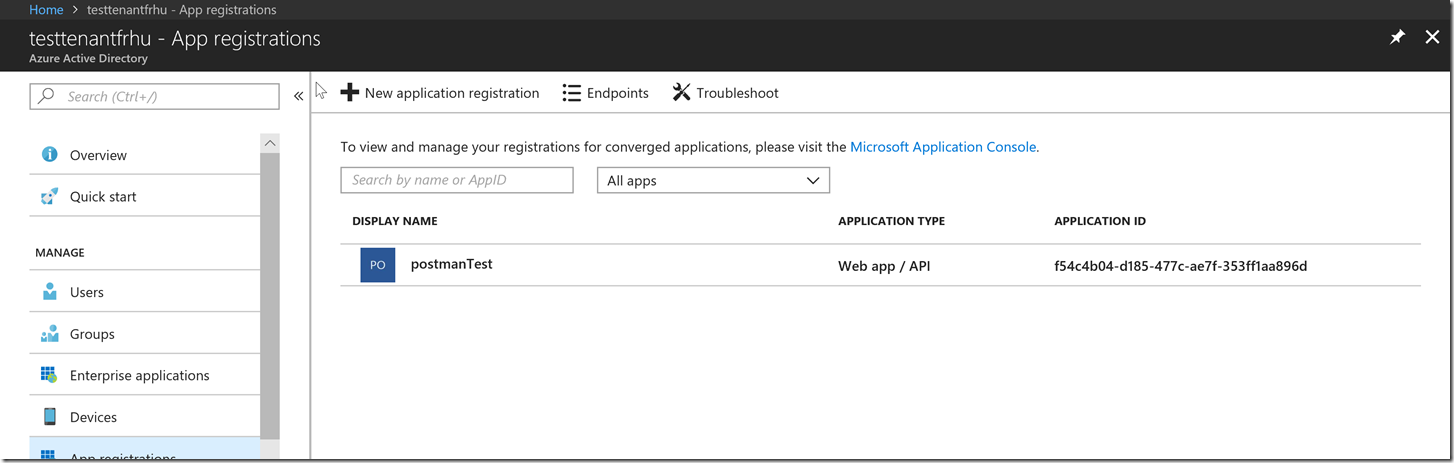Follow the Microsoft Application Console link

pos(943,147)
